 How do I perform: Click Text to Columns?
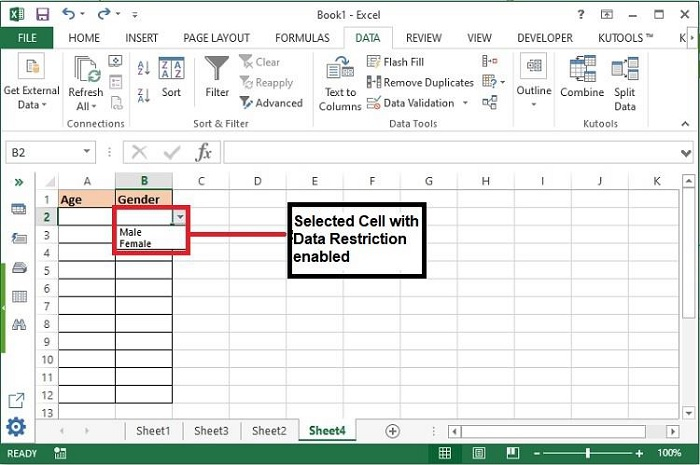point(340,84)
